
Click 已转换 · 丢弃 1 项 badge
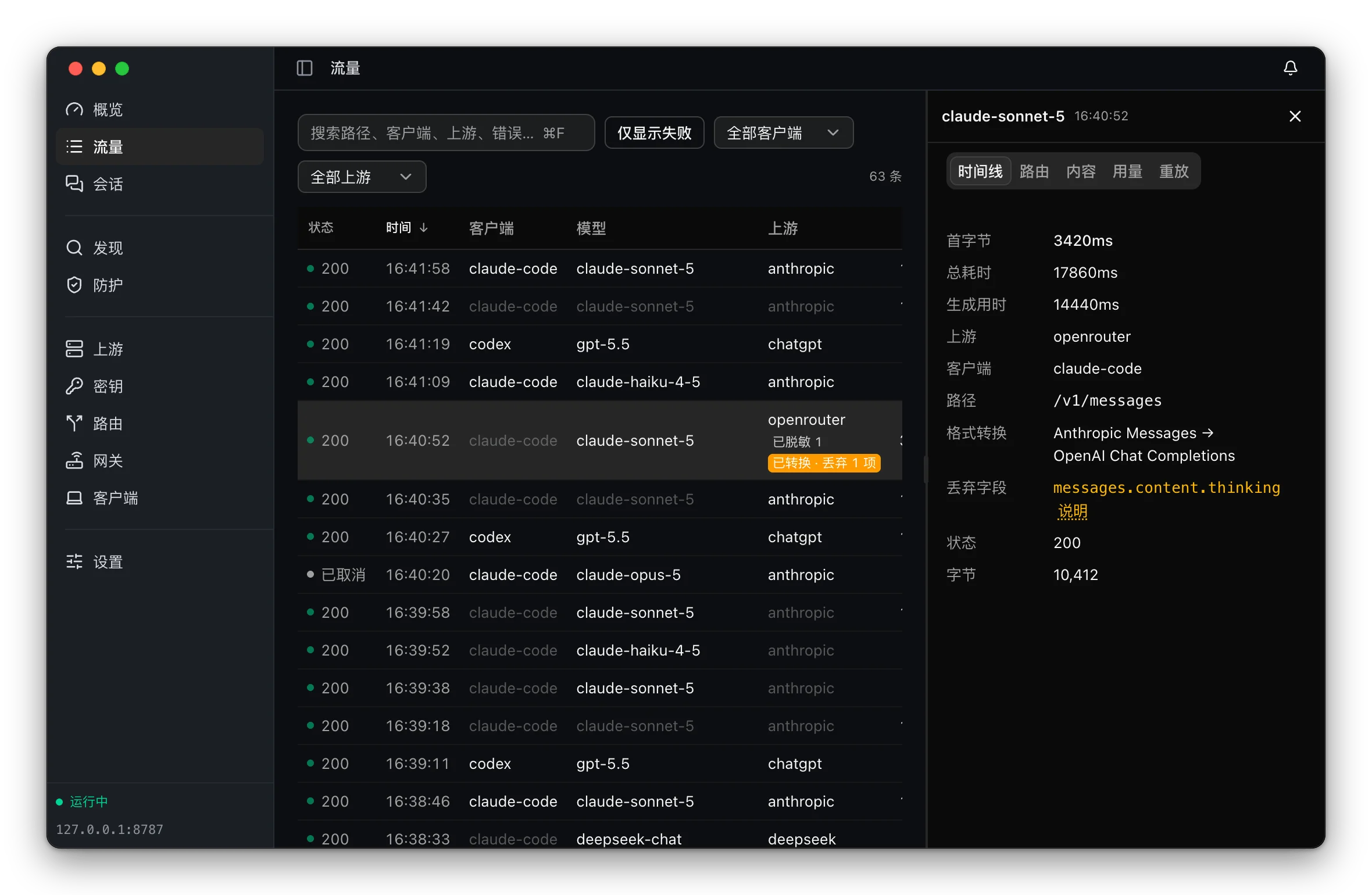click(x=824, y=463)
